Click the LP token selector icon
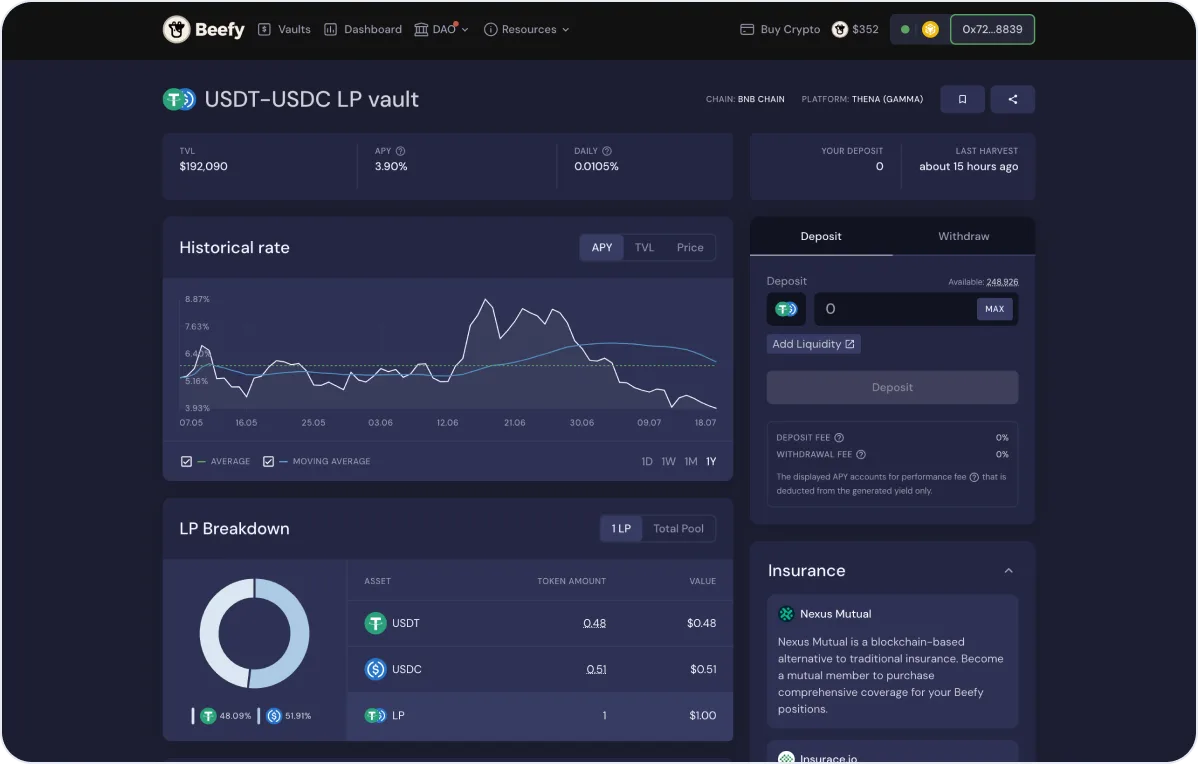This screenshot has width=1198, height=764. coord(786,309)
